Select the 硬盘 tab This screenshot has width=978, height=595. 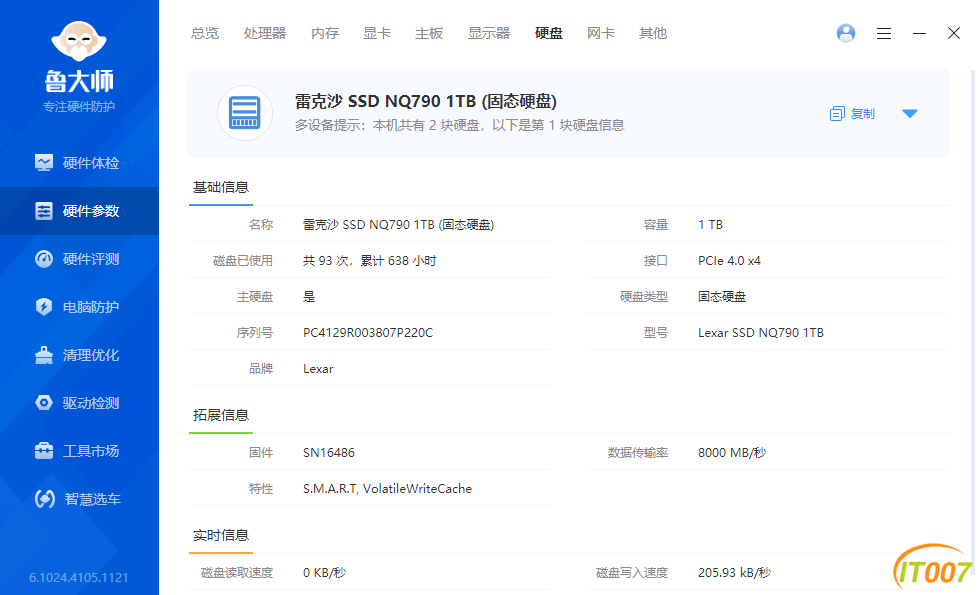click(549, 33)
